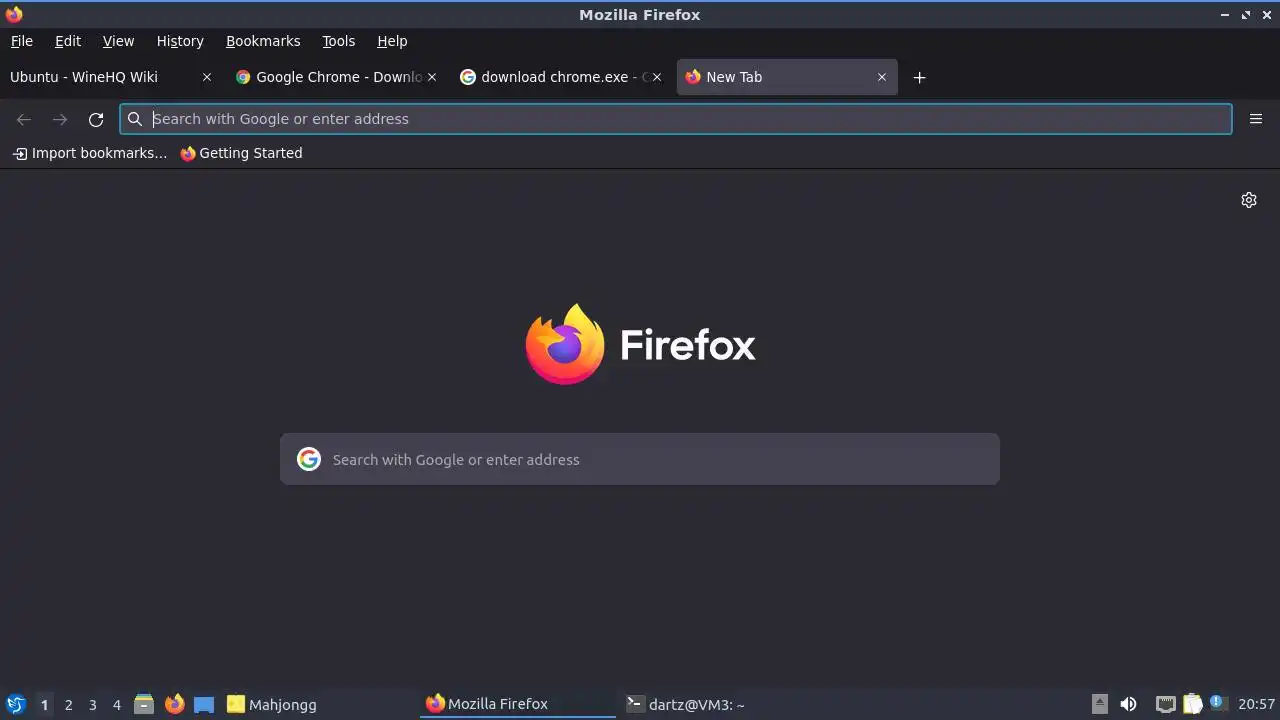Maximize the Mozilla Firefox window
Viewport: 1280px width, 720px height.
(x=1246, y=15)
